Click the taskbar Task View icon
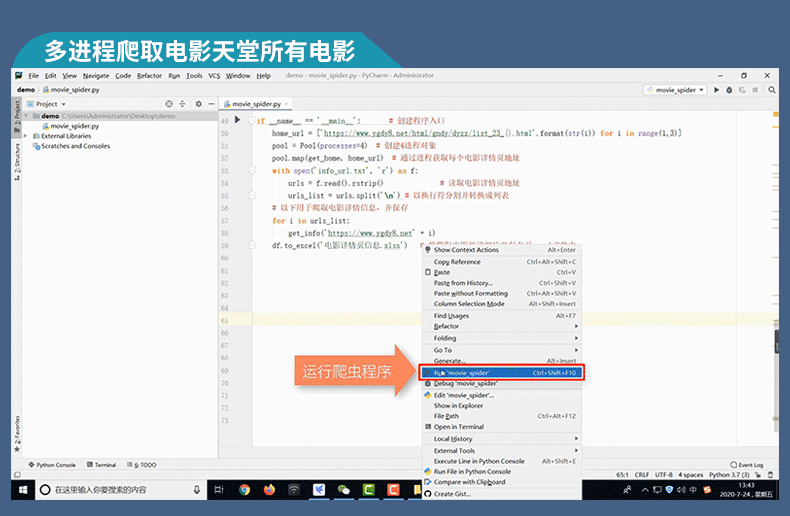This screenshot has height=516, width=790. coord(219,489)
